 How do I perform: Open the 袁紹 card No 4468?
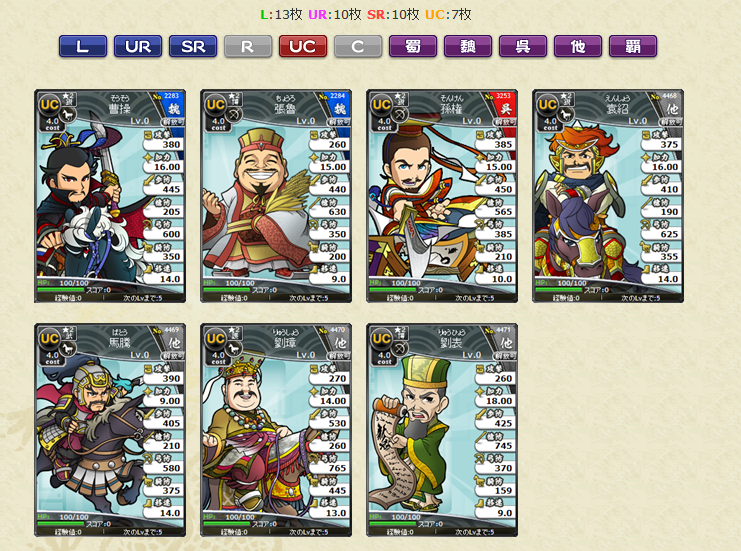pos(608,196)
